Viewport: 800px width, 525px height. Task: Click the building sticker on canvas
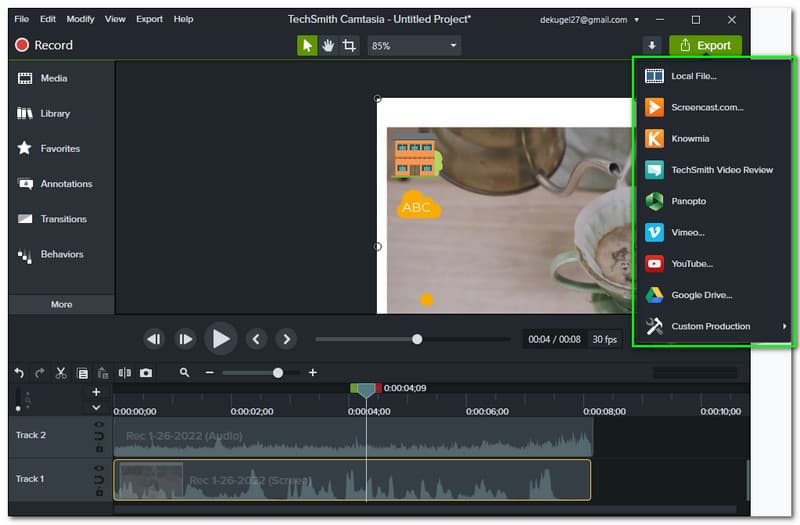click(x=417, y=157)
